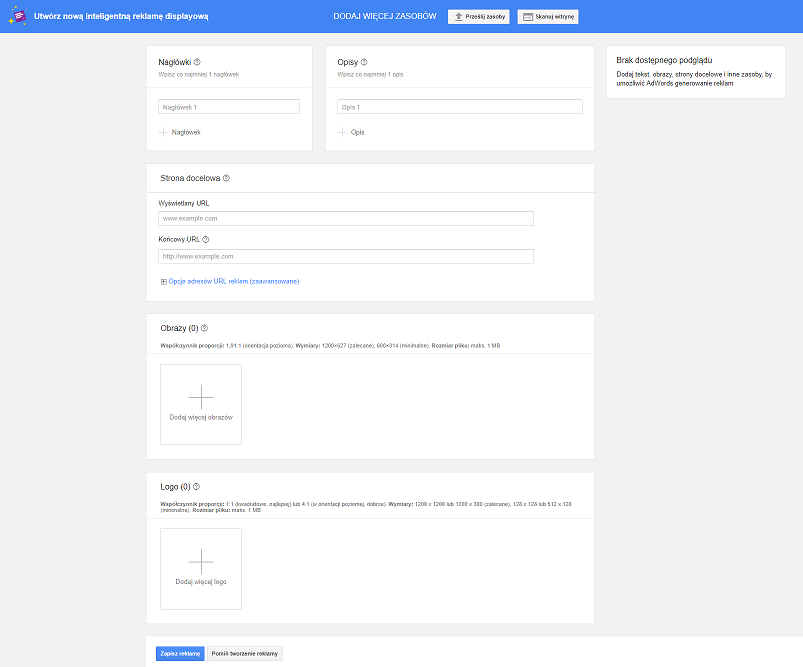Click the upload icon on Prześlij zasoby
Screen dimensions: 803x667
click(458, 16)
